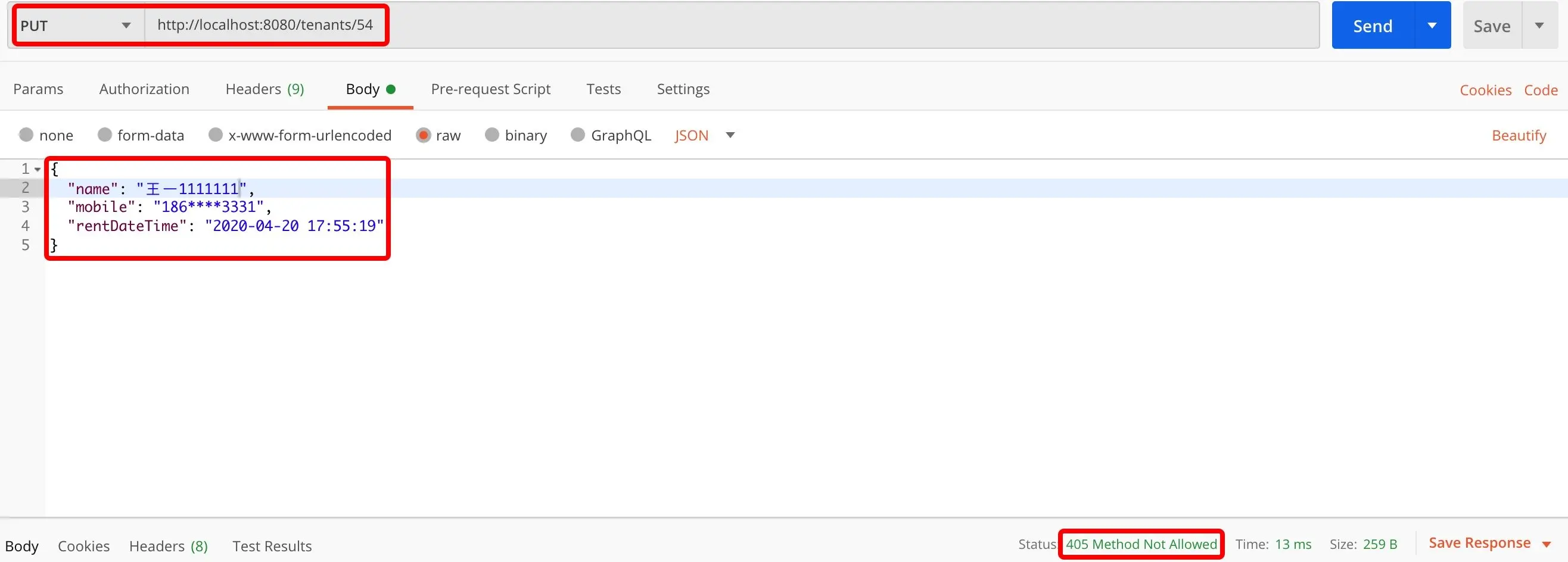The image size is (1568, 562).
Task: Open the Cookies link
Action: 1485,90
